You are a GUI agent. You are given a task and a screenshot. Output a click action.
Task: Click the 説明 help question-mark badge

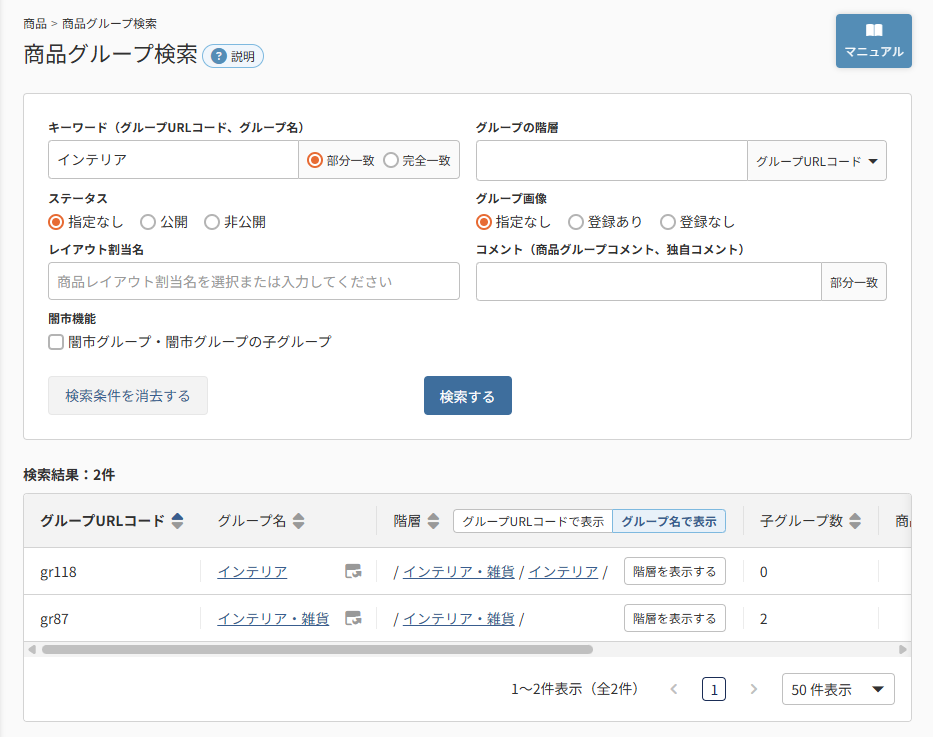[233, 57]
